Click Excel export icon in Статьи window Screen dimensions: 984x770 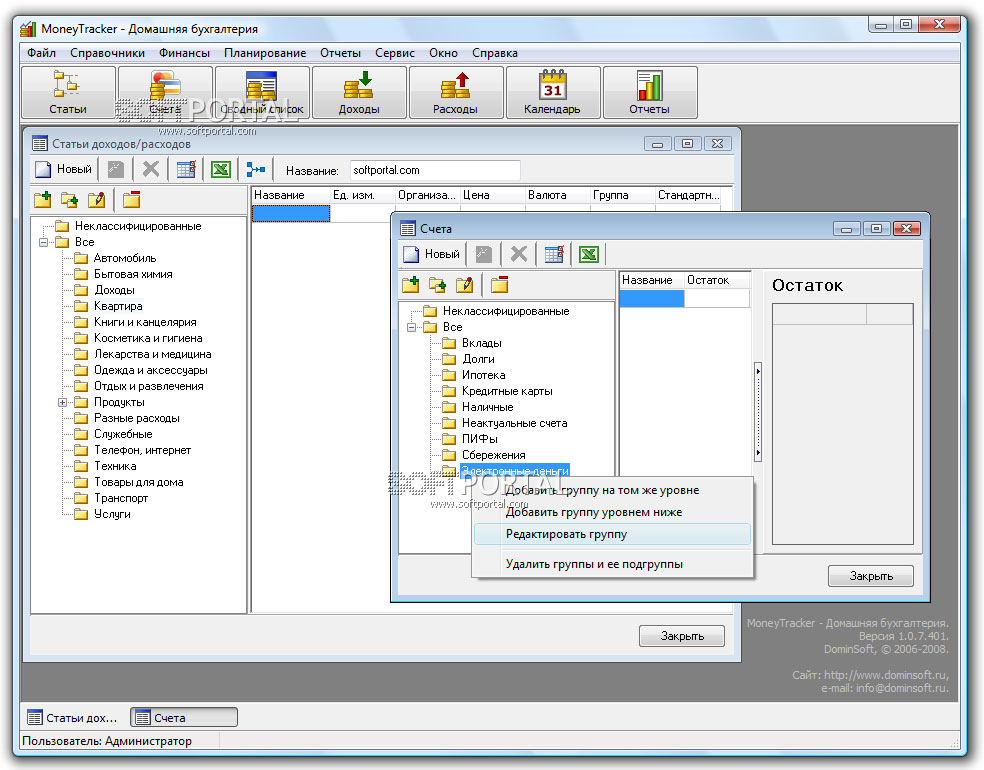[x=221, y=170]
